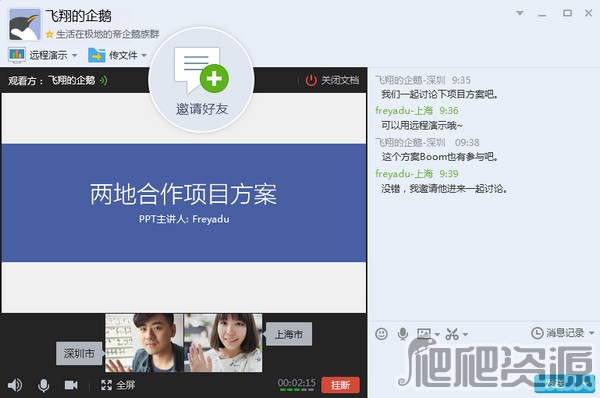Open the emoji picker in chat
Image resolution: width=600 pixels, height=398 pixels.
click(381, 334)
